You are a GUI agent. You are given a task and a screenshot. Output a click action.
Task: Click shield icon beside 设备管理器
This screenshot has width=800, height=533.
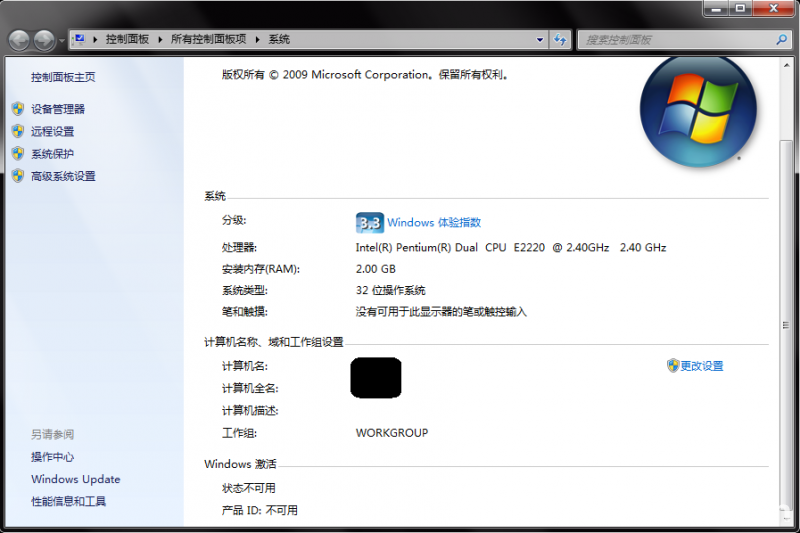(x=18, y=109)
